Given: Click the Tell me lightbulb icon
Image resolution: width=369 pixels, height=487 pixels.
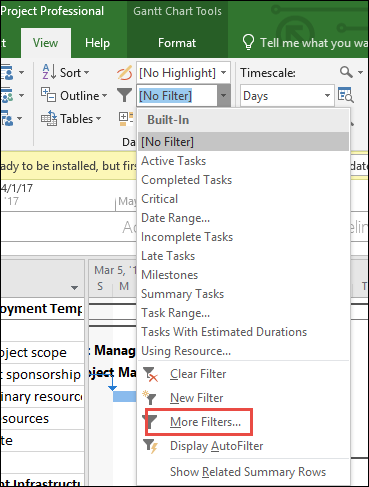Looking at the screenshot, I should (248, 42).
